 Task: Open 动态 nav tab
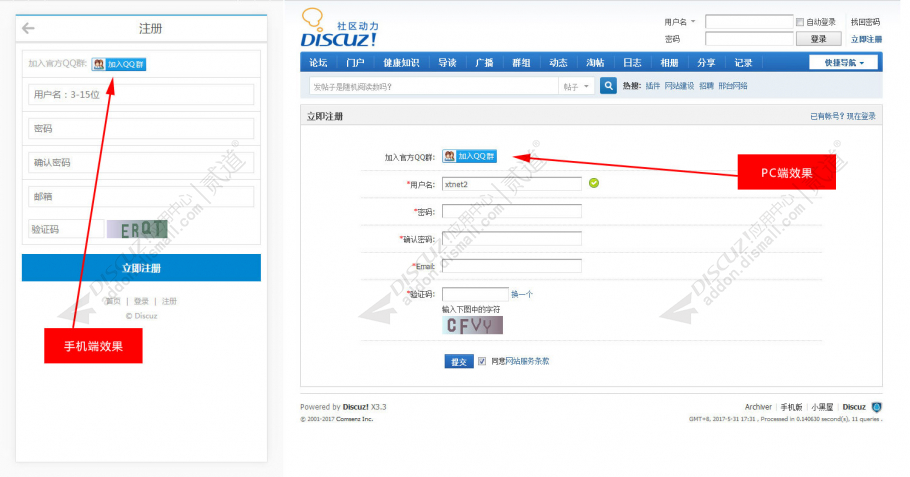coord(558,63)
